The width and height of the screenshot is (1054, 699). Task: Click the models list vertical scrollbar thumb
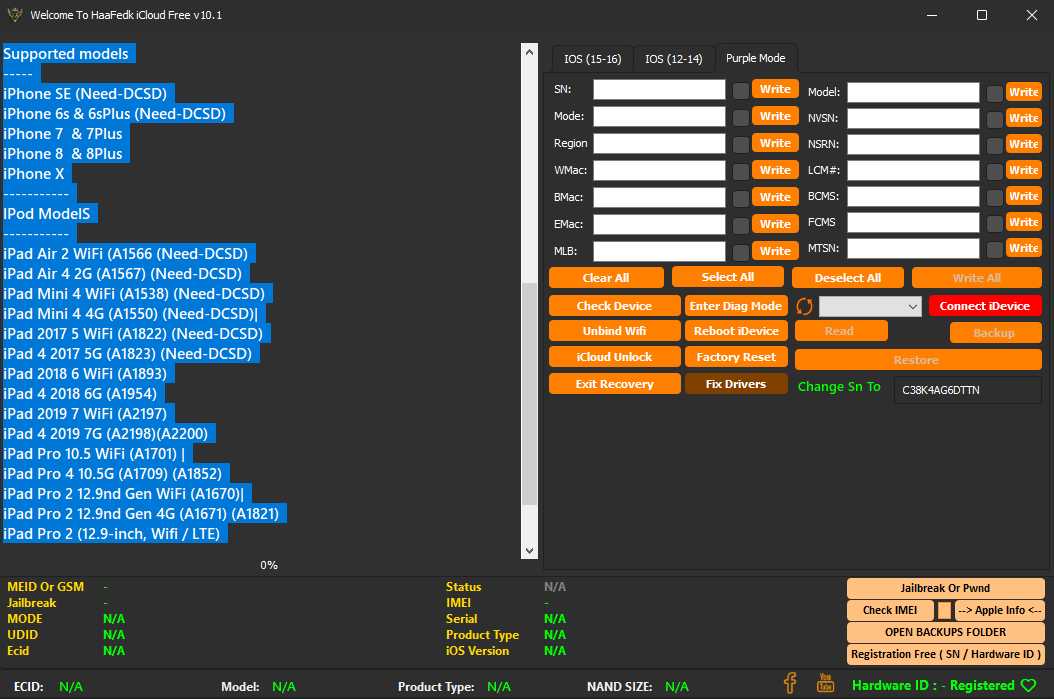coord(529,393)
